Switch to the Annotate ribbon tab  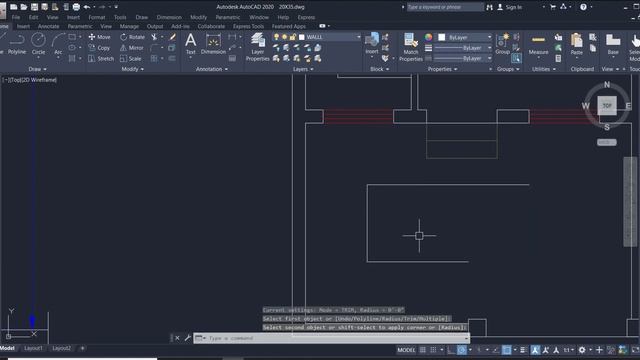[48, 27]
